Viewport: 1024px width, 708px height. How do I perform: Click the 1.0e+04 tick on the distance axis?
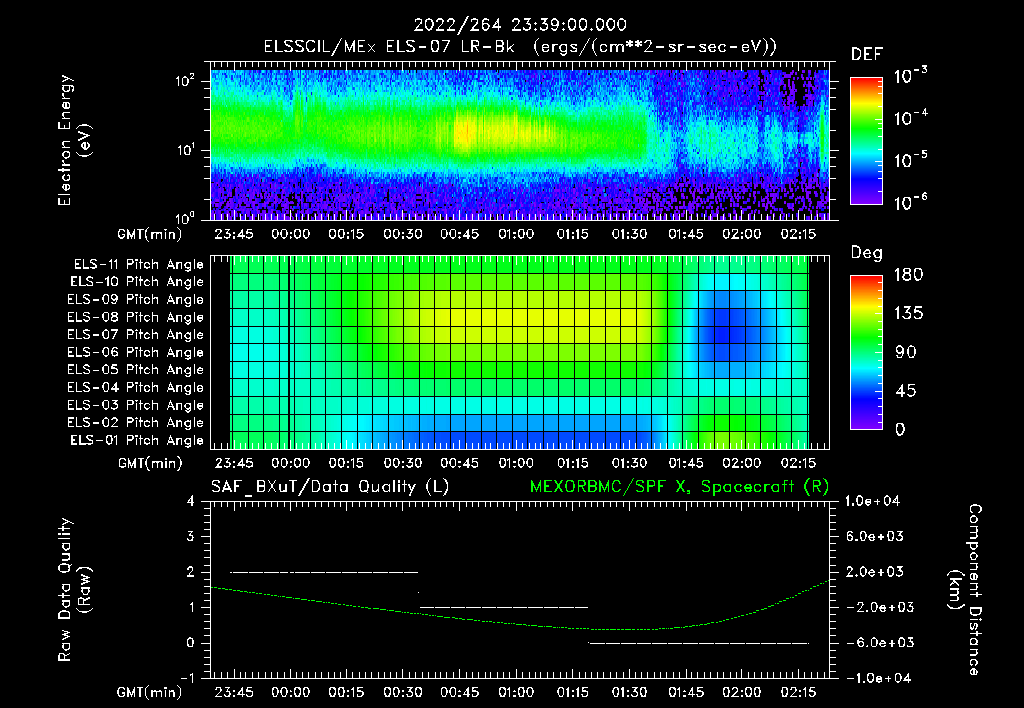tap(872, 502)
